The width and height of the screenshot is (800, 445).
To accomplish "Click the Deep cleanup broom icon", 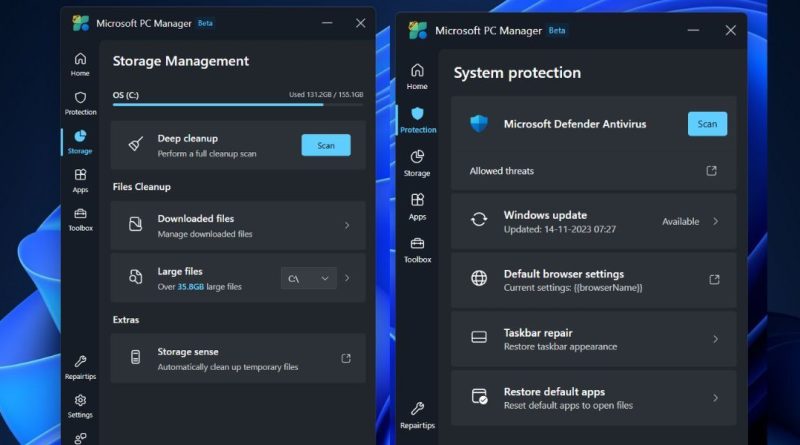I will [x=136, y=144].
